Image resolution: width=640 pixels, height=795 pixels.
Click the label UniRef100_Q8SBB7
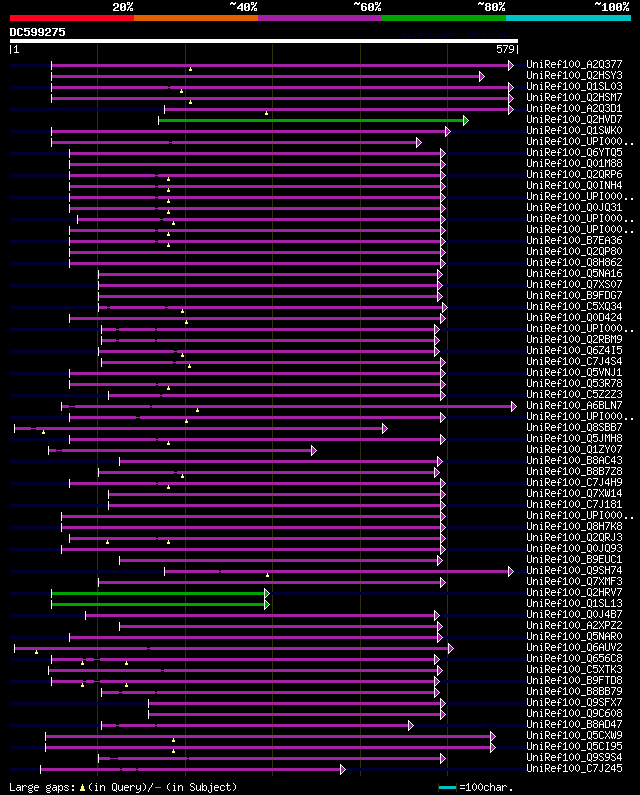coord(574,427)
